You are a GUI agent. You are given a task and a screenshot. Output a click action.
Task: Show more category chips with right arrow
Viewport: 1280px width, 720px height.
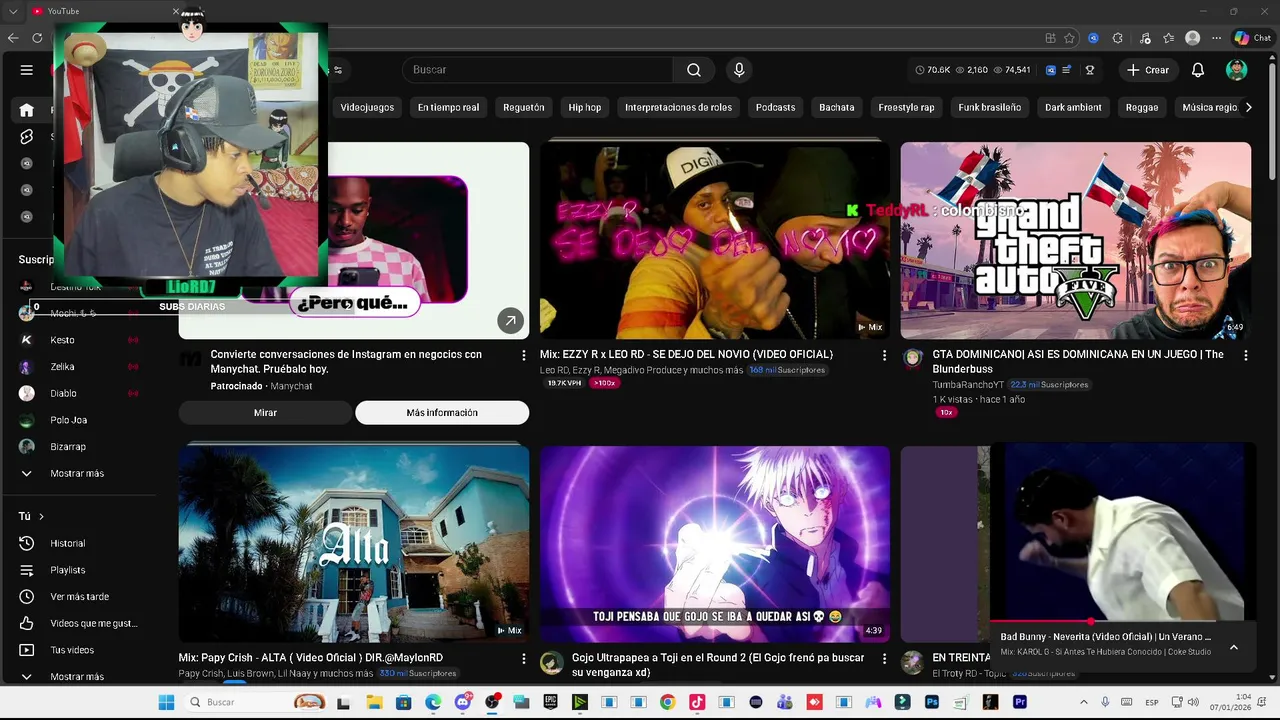pyautogui.click(x=1248, y=107)
